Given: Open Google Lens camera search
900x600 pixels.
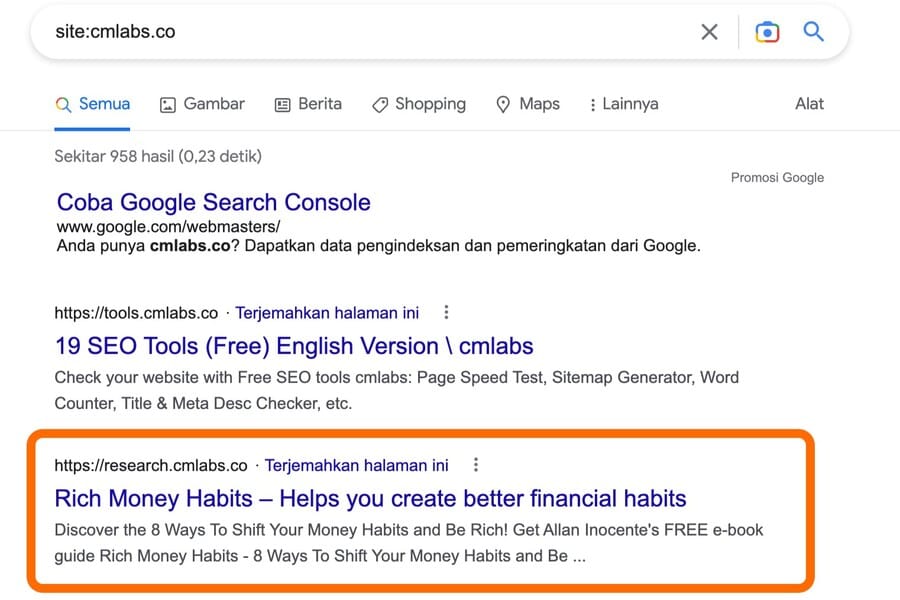Looking at the screenshot, I should [x=767, y=32].
